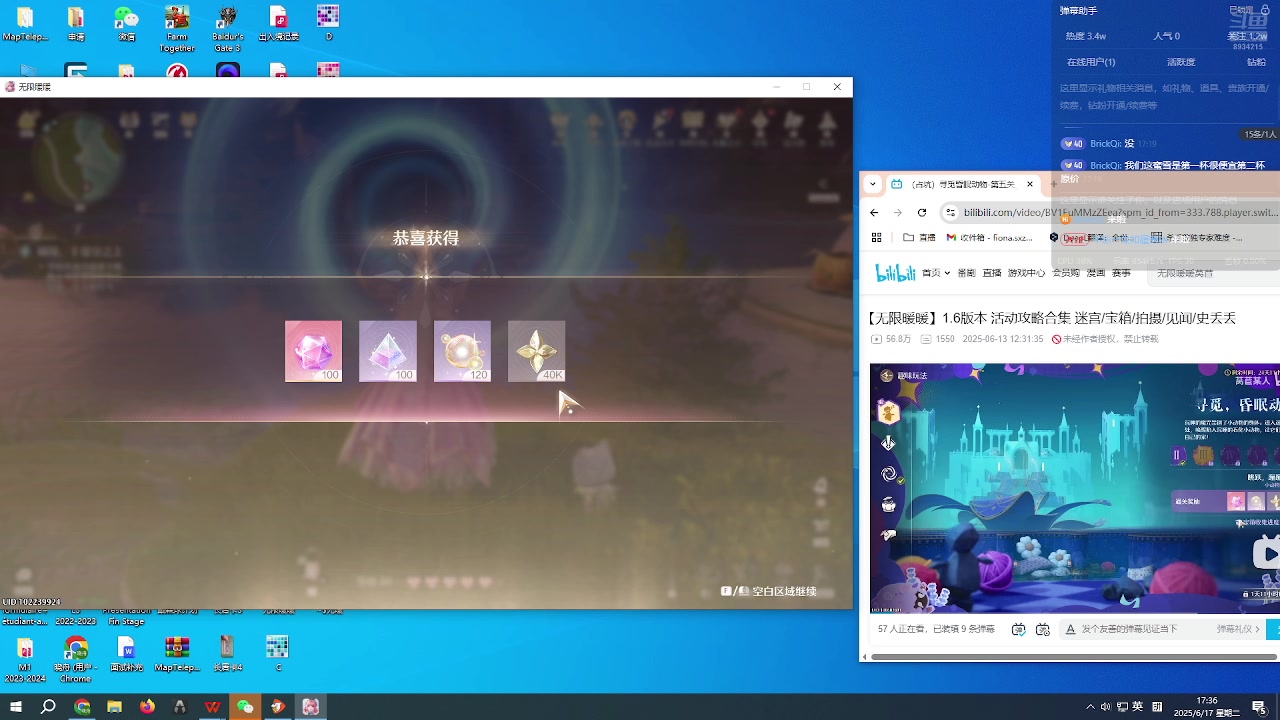Viewport: 1280px width, 720px height.
Task: Open Firefox from the taskbar
Action: pos(147,707)
